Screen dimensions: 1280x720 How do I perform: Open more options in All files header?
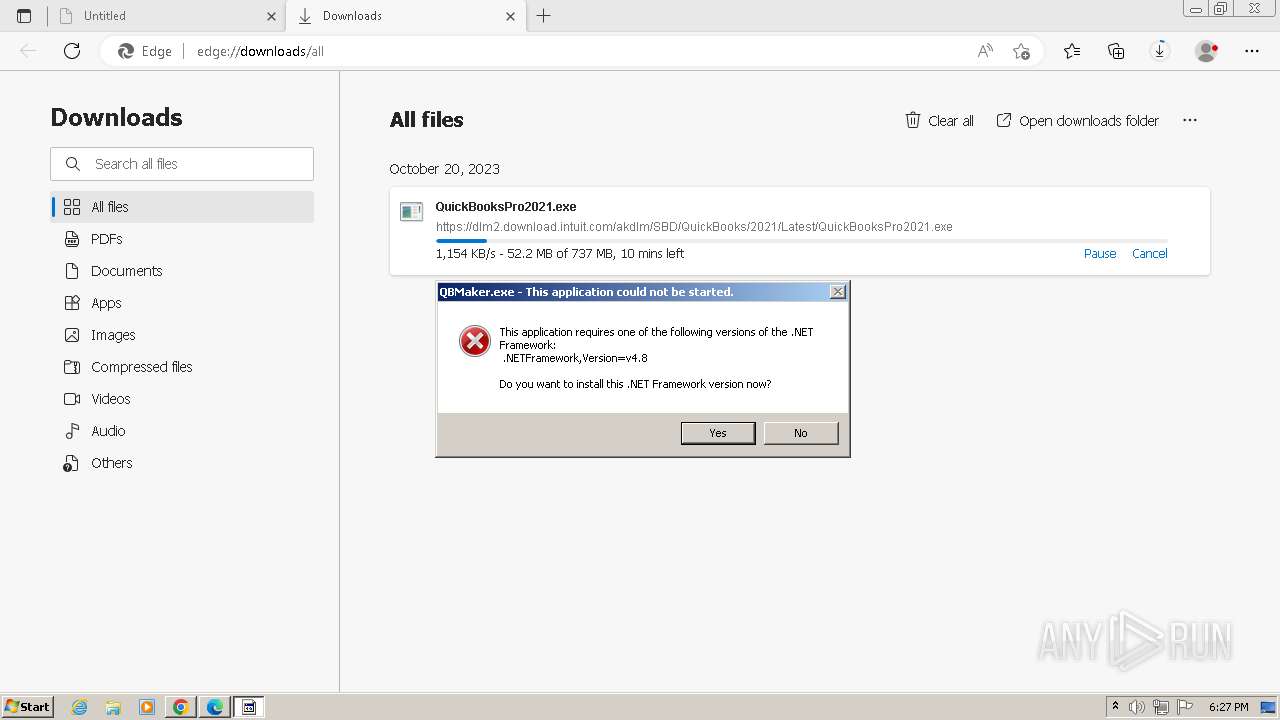(1190, 121)
